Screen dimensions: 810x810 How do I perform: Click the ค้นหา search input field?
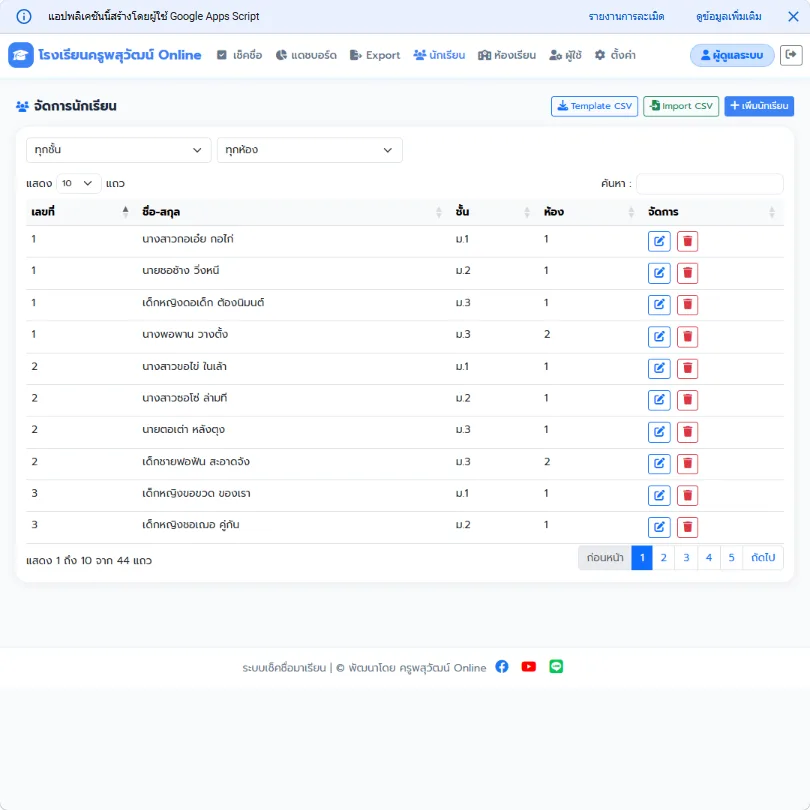pyautogui.click(x=709, y=183)
